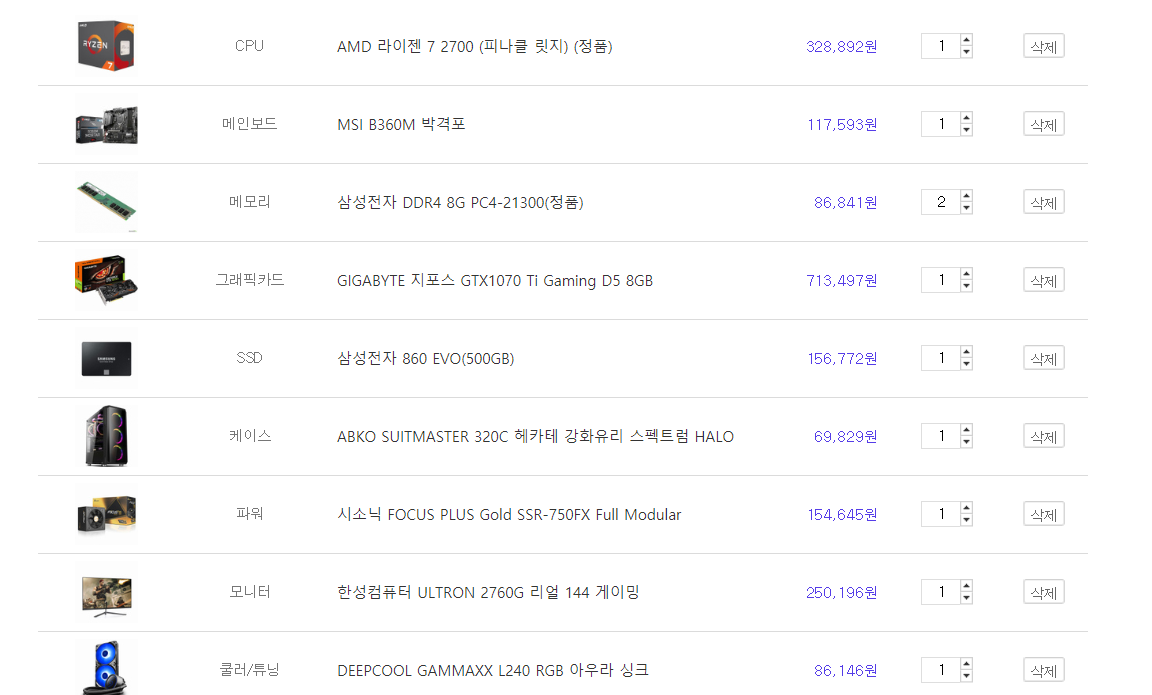
Task: Click the ULTRON gaming monitor image
Action: pos(106,592)
